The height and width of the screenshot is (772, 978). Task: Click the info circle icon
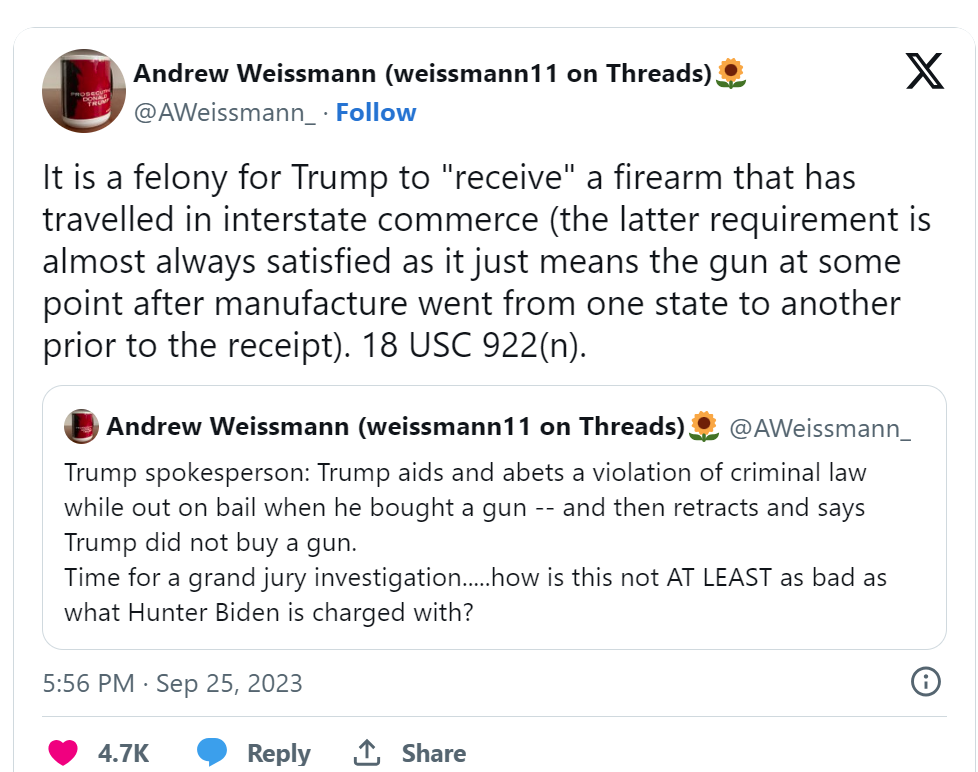tap(926, 683)
